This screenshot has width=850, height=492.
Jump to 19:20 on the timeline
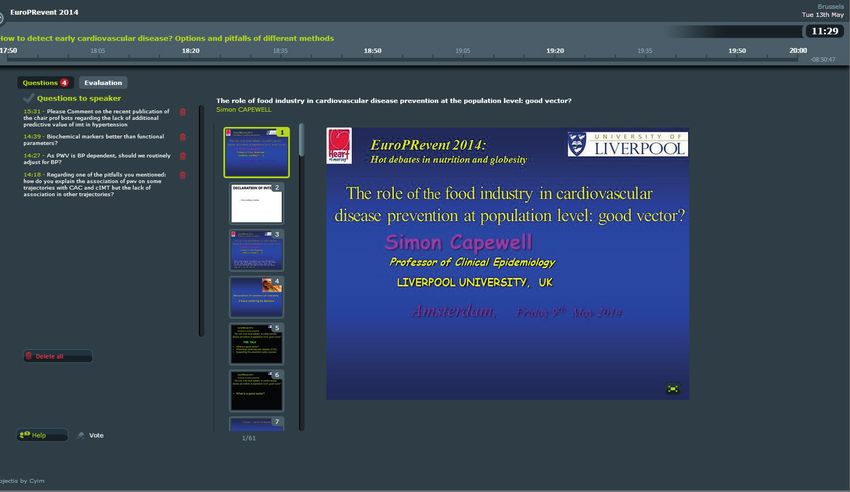click(555, 50)
